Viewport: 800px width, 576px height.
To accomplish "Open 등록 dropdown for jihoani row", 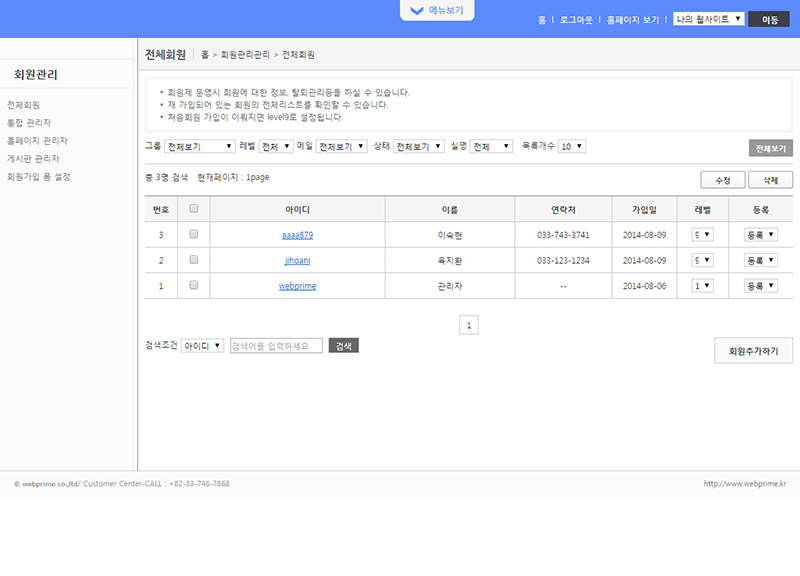I will [x=761, y=260].
